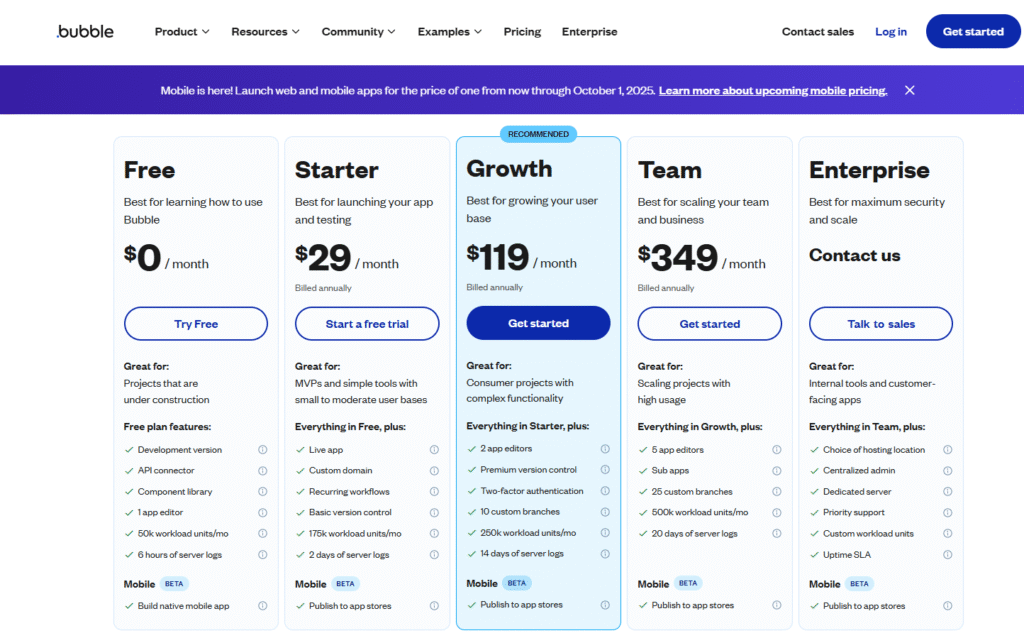Open the Examples dropdown menu
The image size is (1024, 638).
449,32
